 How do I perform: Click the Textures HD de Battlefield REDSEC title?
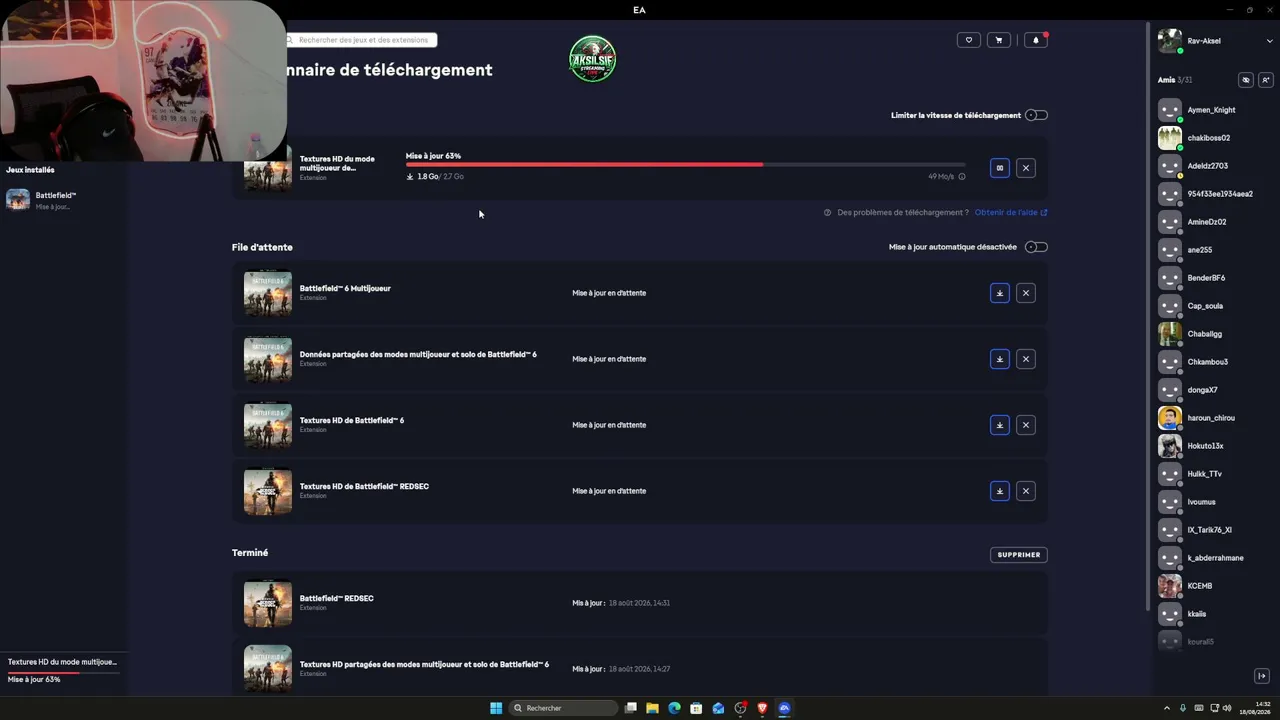(x=364, y=487)
